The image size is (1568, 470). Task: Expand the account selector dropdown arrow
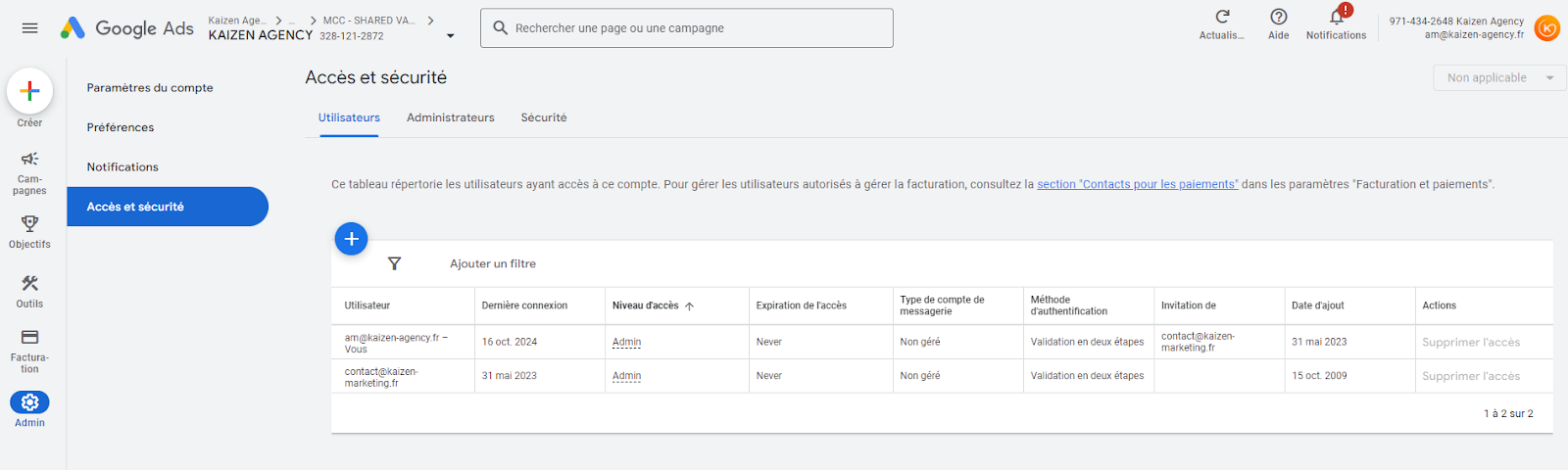pyautogui.click(x=451, y=36)
